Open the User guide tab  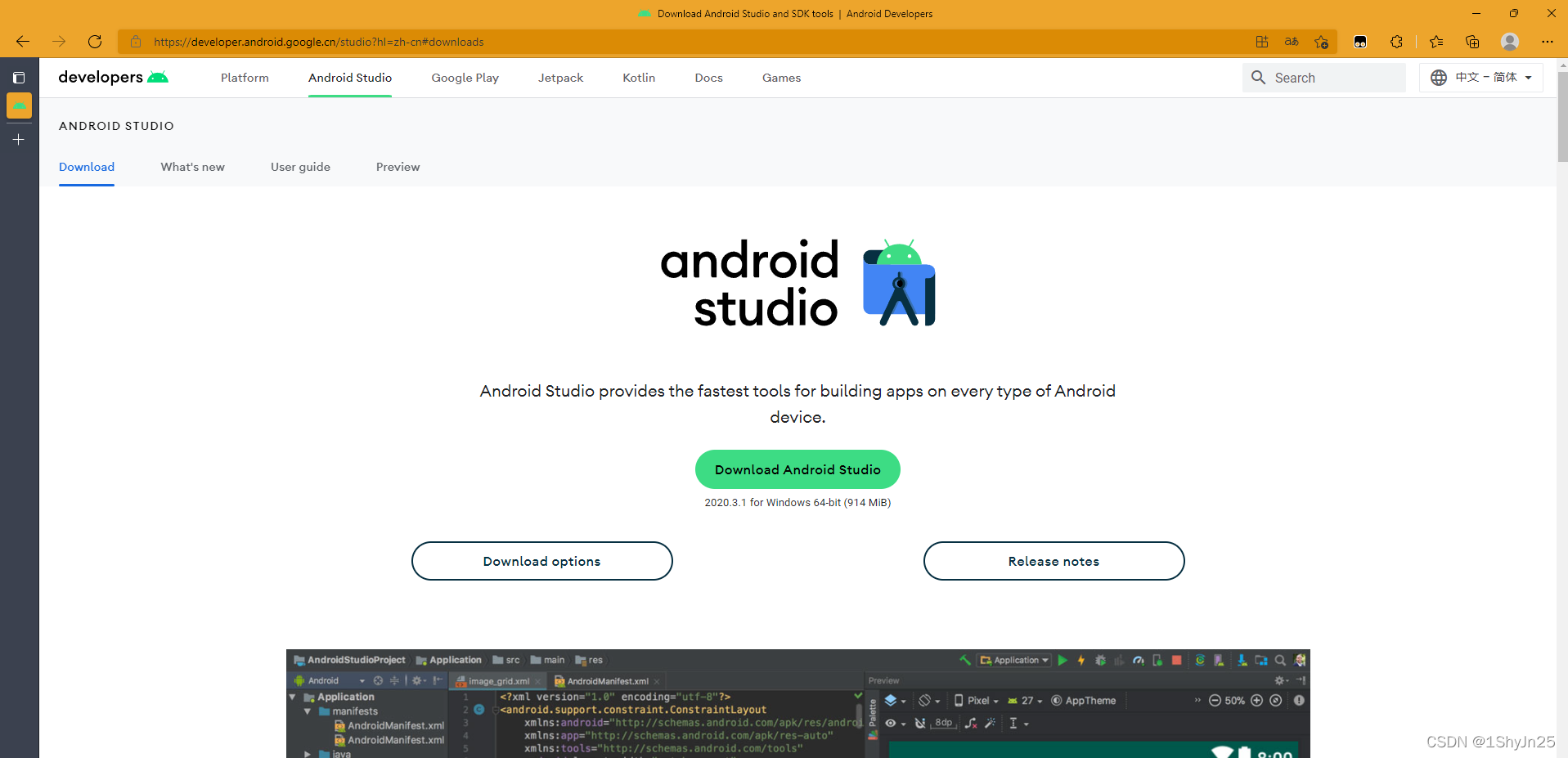pos(300,167)
